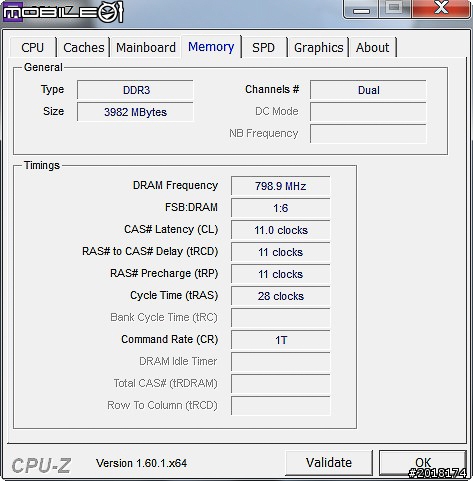Click the RAS# Precharge (tRP) label
The image size is (473, 481).
[x=164, y=273]
